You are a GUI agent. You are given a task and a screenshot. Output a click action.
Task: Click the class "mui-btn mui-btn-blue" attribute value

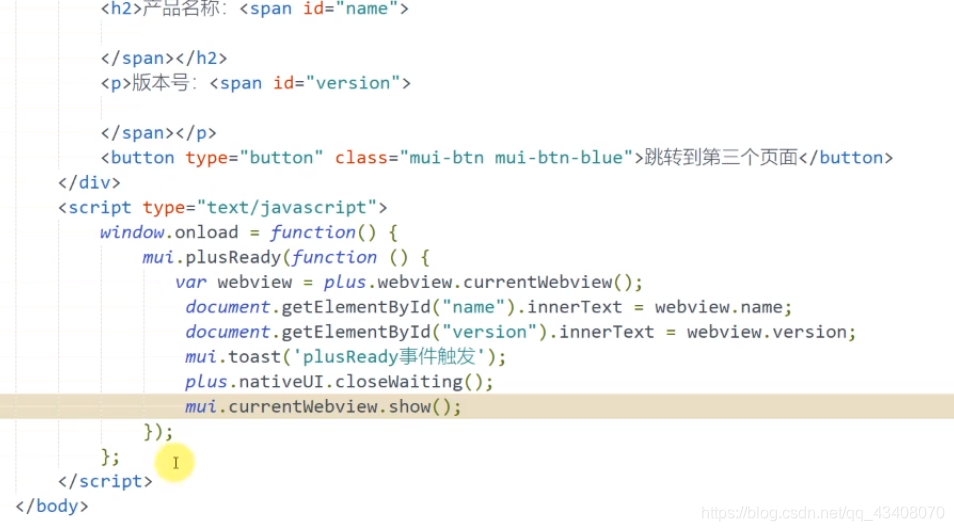(x=517, y=158)
